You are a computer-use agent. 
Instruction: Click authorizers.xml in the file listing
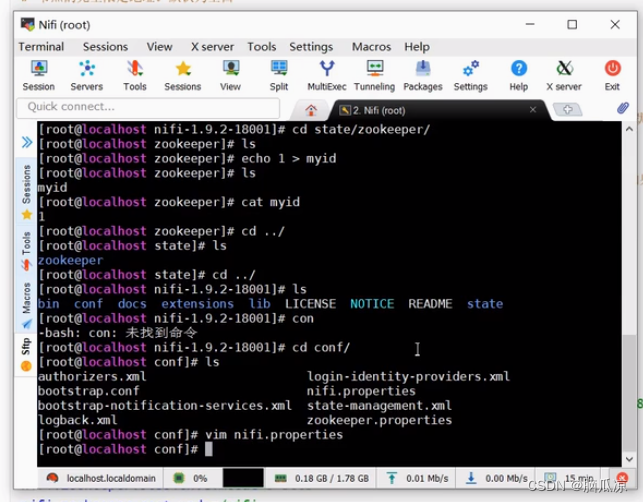(92, 376)
